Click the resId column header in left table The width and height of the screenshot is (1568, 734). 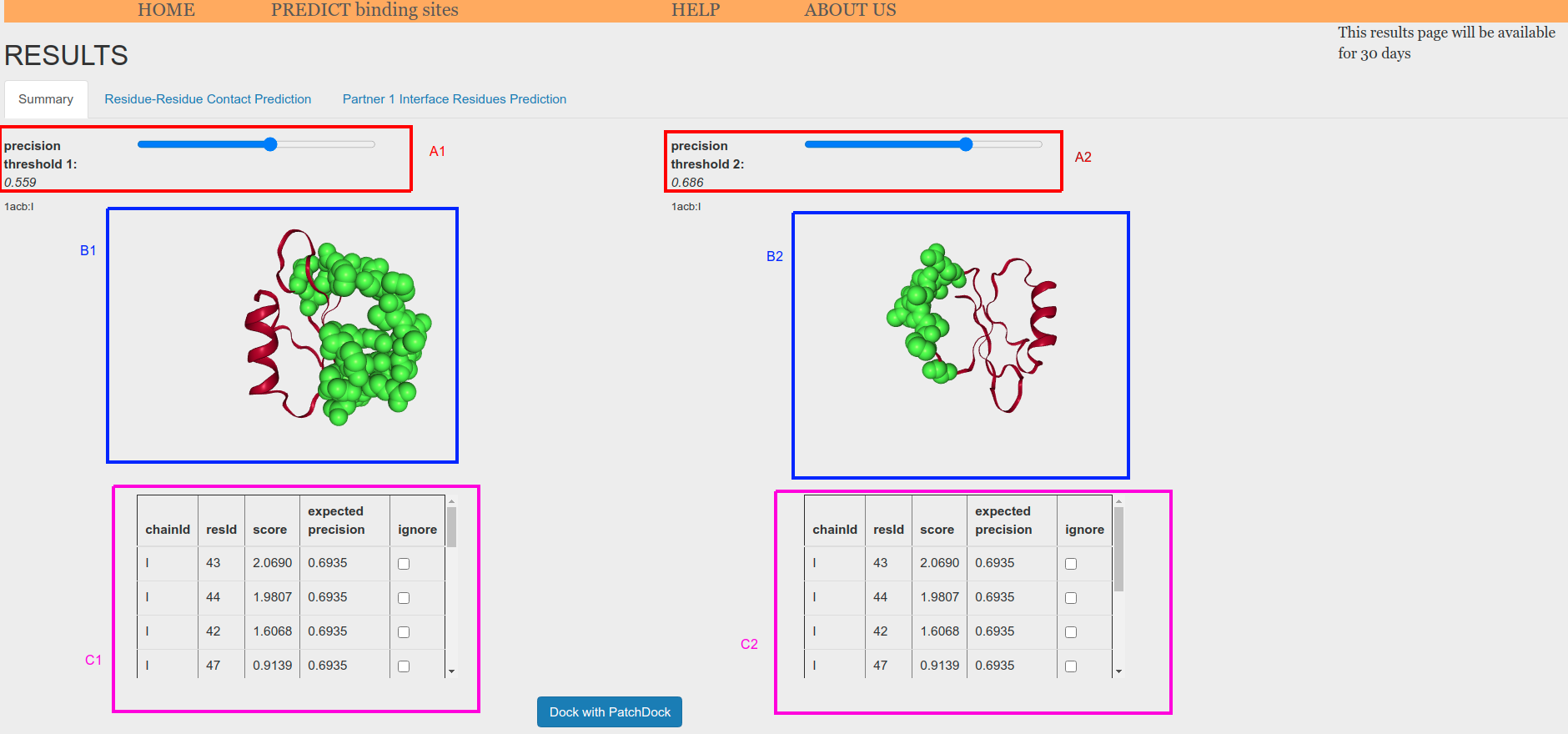(221, 530)
